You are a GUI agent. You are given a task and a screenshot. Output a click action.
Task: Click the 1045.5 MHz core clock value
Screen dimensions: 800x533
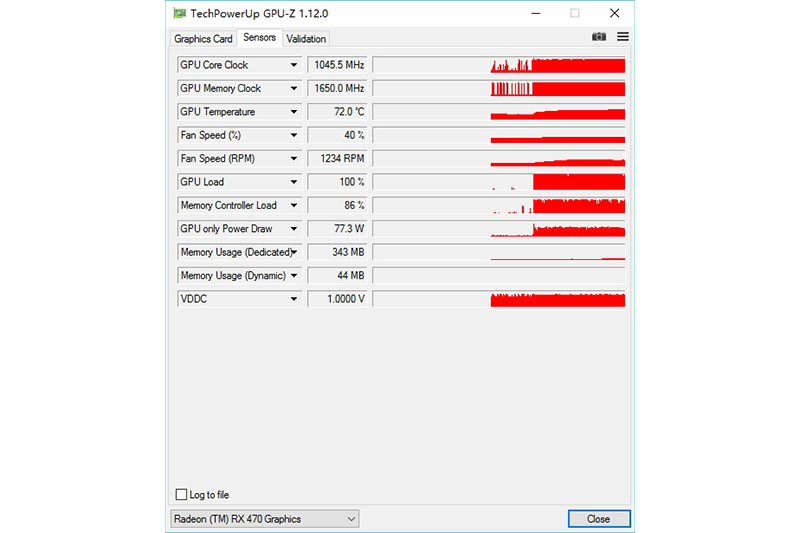coord(337,65)
